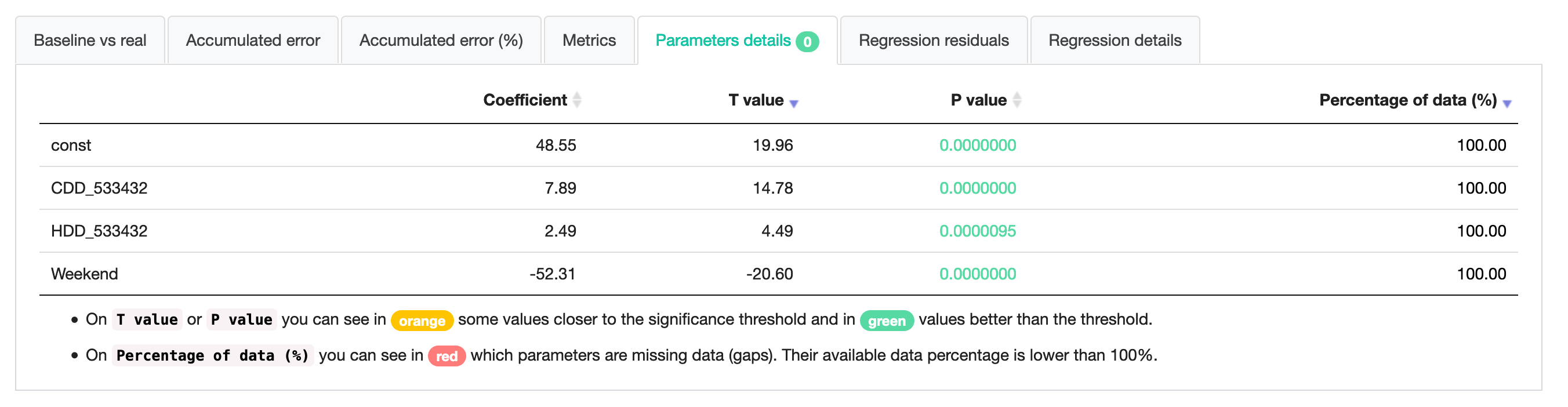Viewport: 1568px width, 407px height.
Task: Go to Regression details tab
Action: [x=1115, y=40]
